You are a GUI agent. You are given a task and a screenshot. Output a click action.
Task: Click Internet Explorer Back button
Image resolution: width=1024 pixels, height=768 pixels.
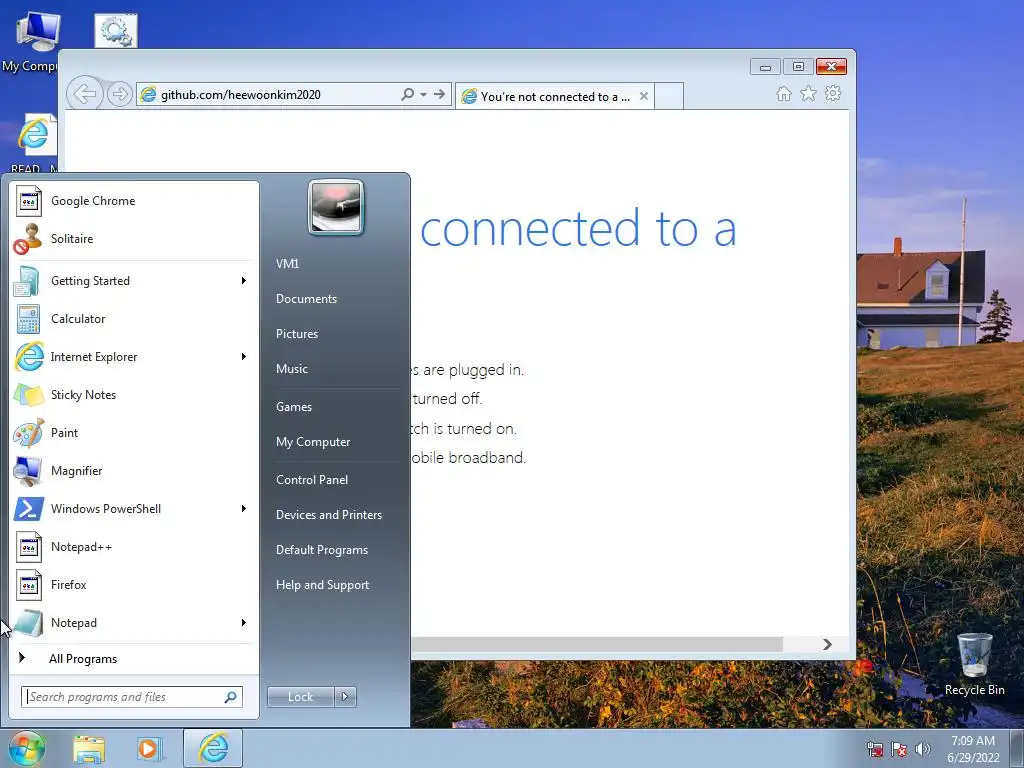tap(85, 94)
